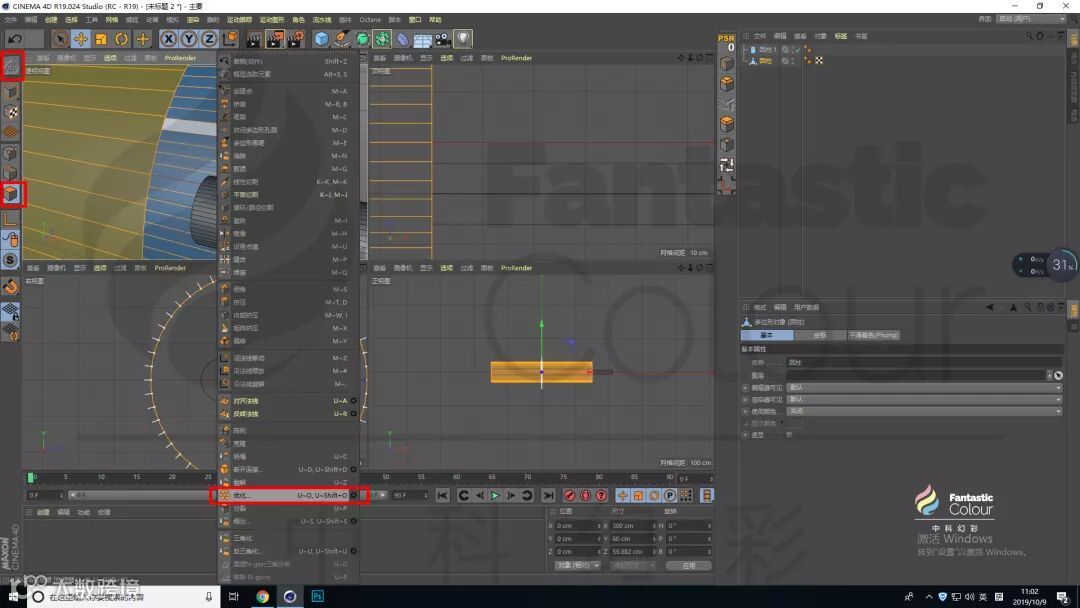Screen dimensions: 1080x608
Task: Open the 使用颜色 dropdown
Action: tap(923, 411)
